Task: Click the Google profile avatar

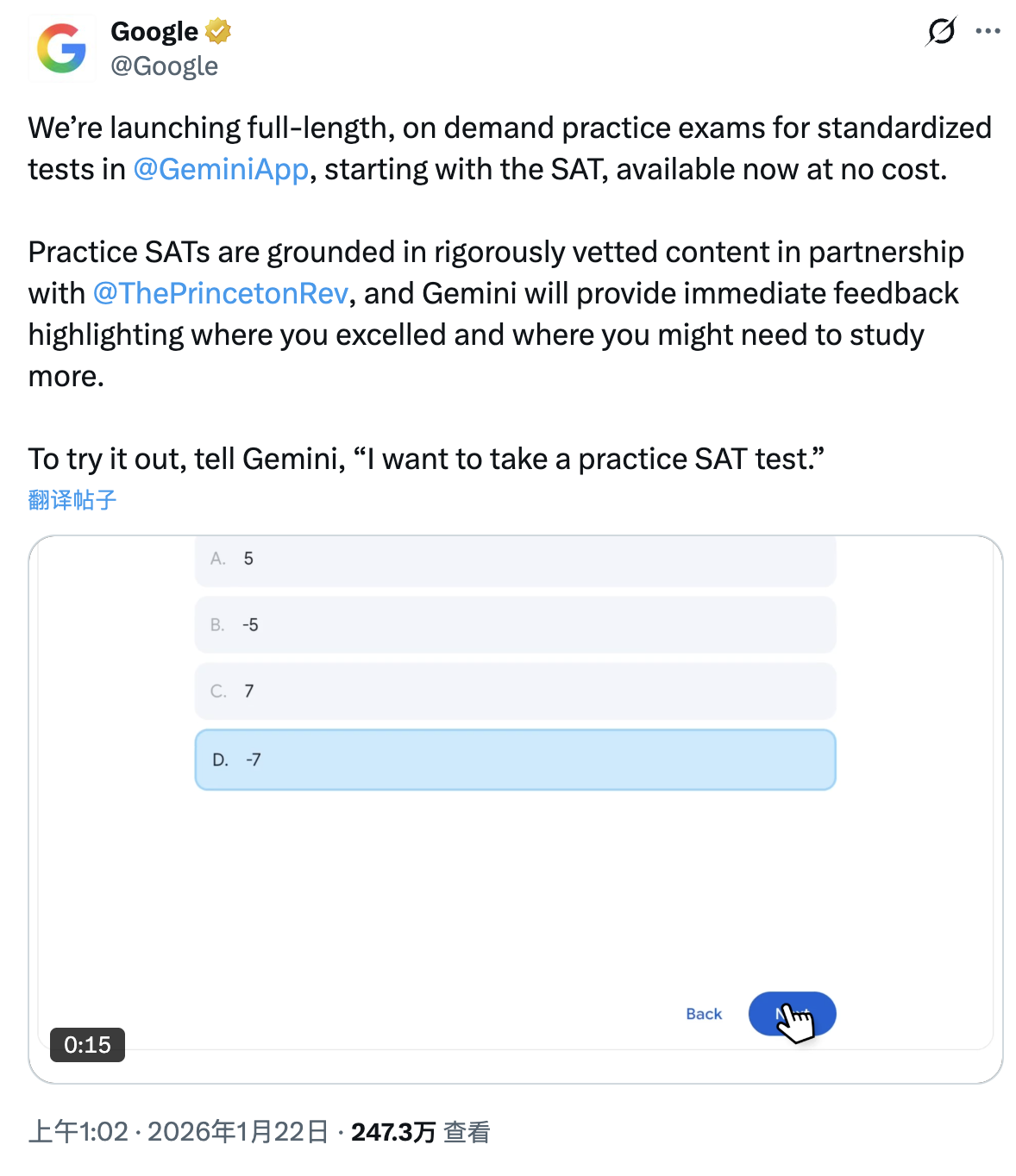Action: tap(61, 48)
